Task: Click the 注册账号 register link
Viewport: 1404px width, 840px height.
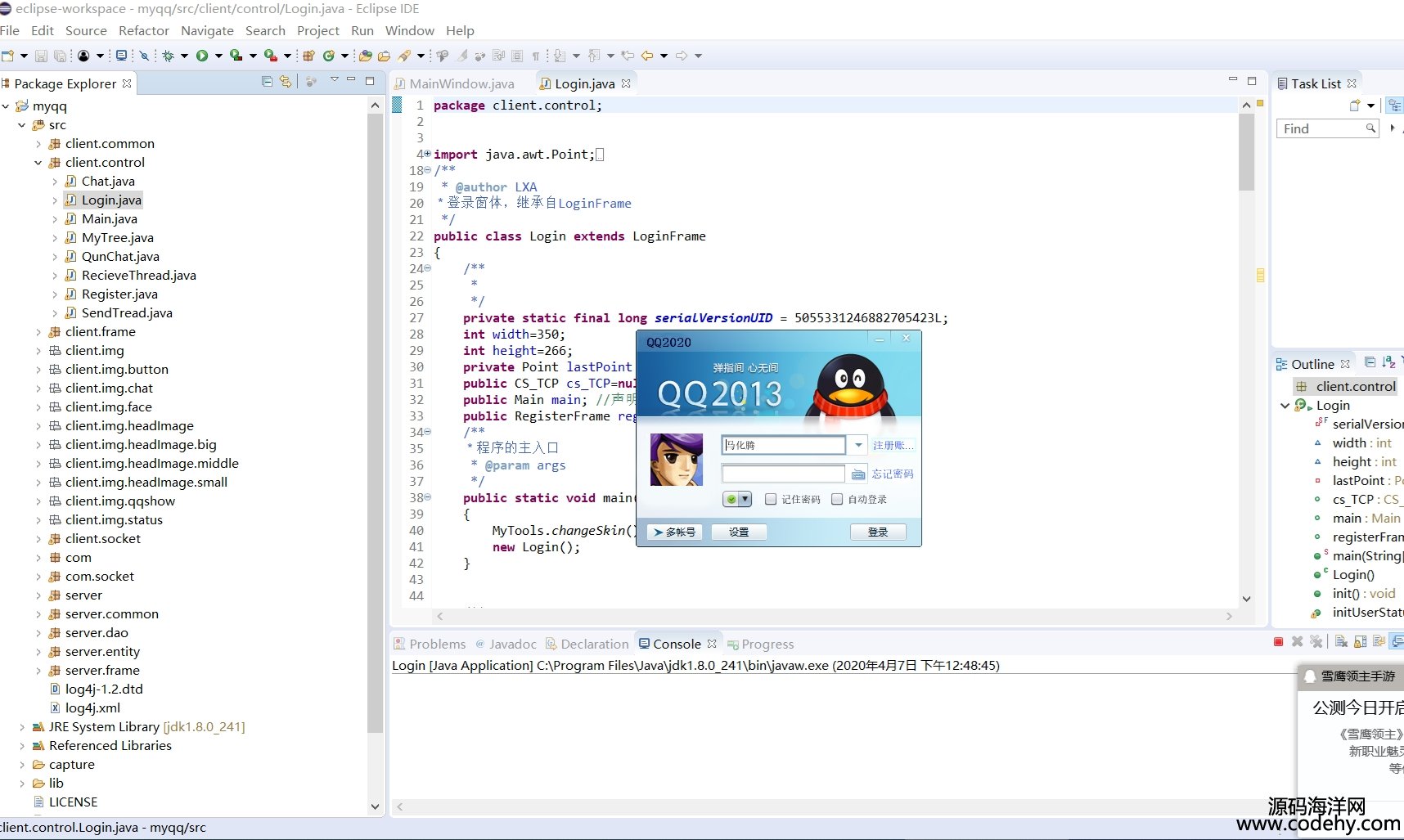Action: pos(893,445)
